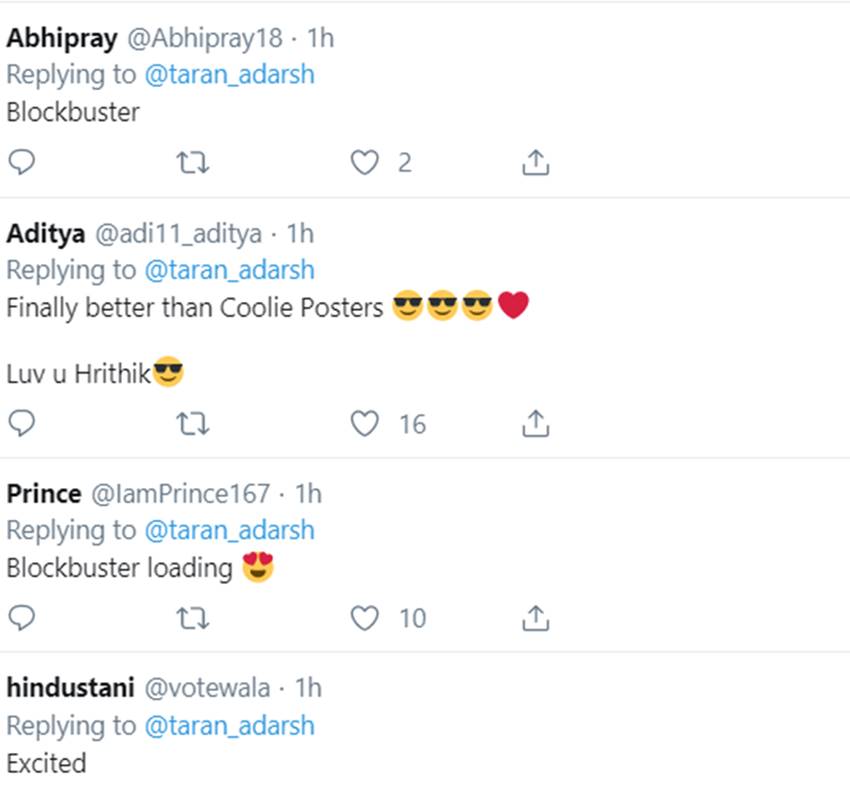Like Prince's tweet with 10 likes
The width and height of the screenshot is (850, 787).
[x=364, y=618]
